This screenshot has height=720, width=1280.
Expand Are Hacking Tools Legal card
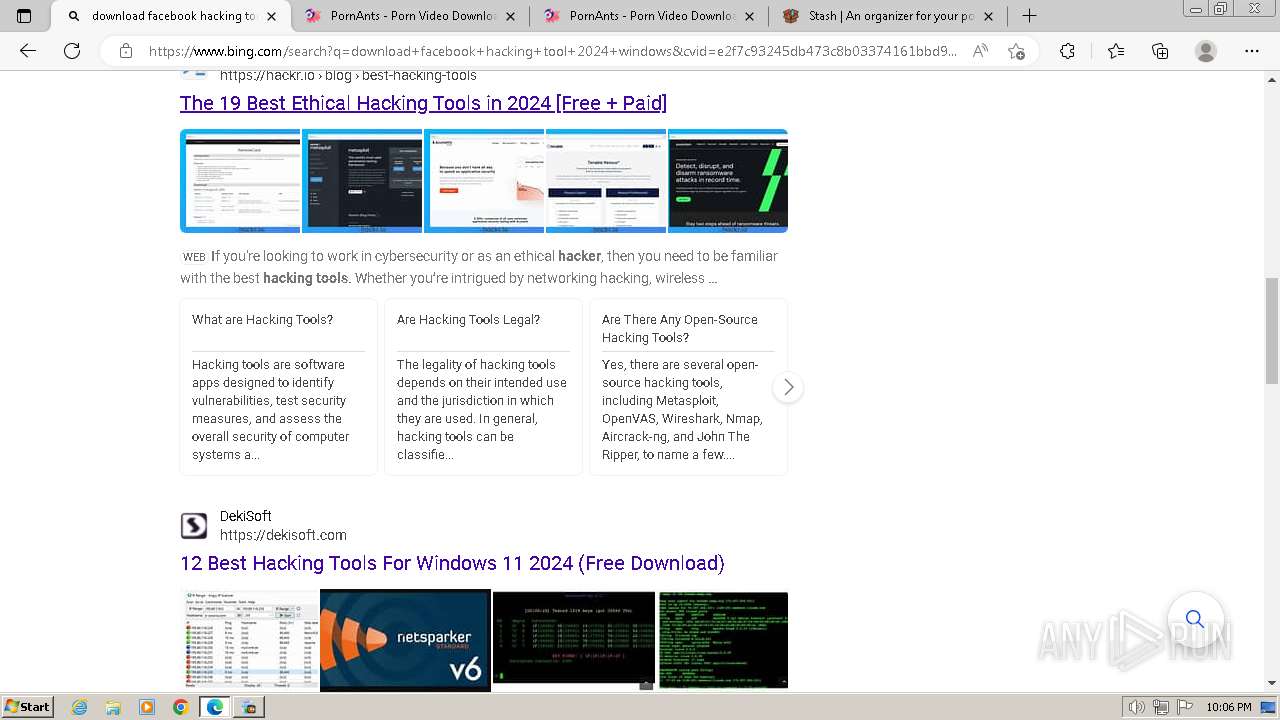483,387
